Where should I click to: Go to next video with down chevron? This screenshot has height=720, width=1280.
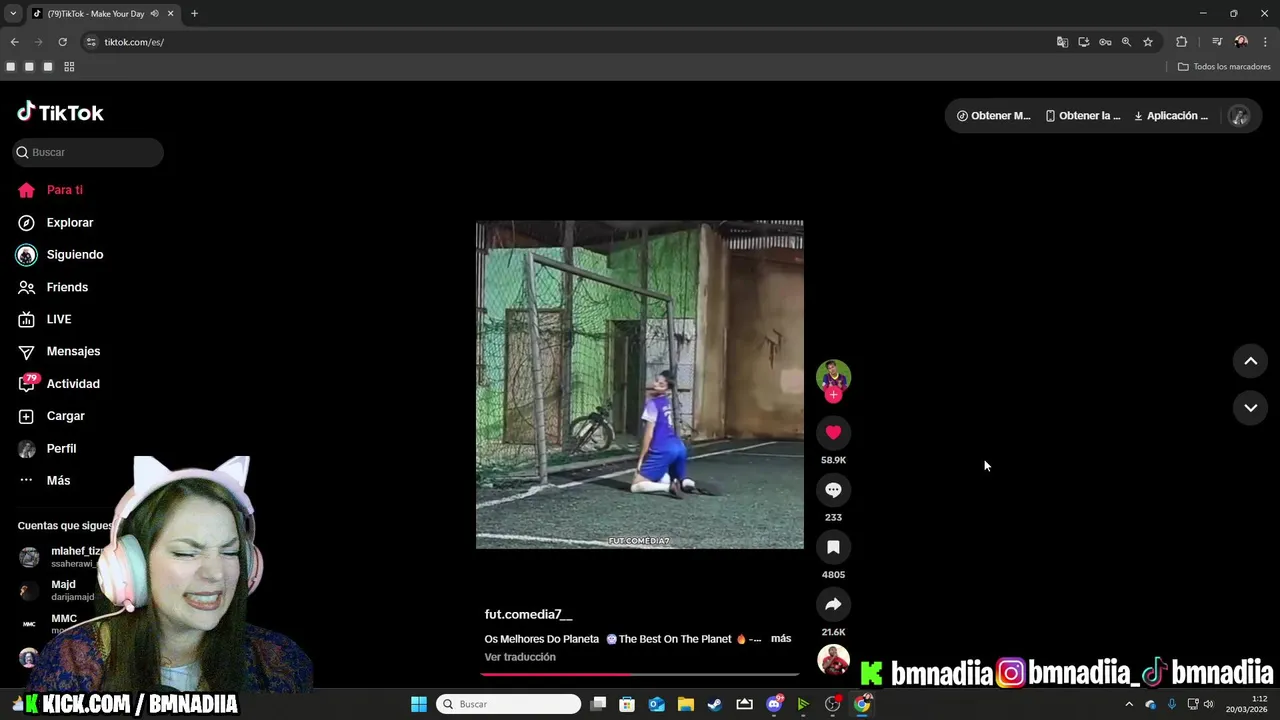point(1250,408)
